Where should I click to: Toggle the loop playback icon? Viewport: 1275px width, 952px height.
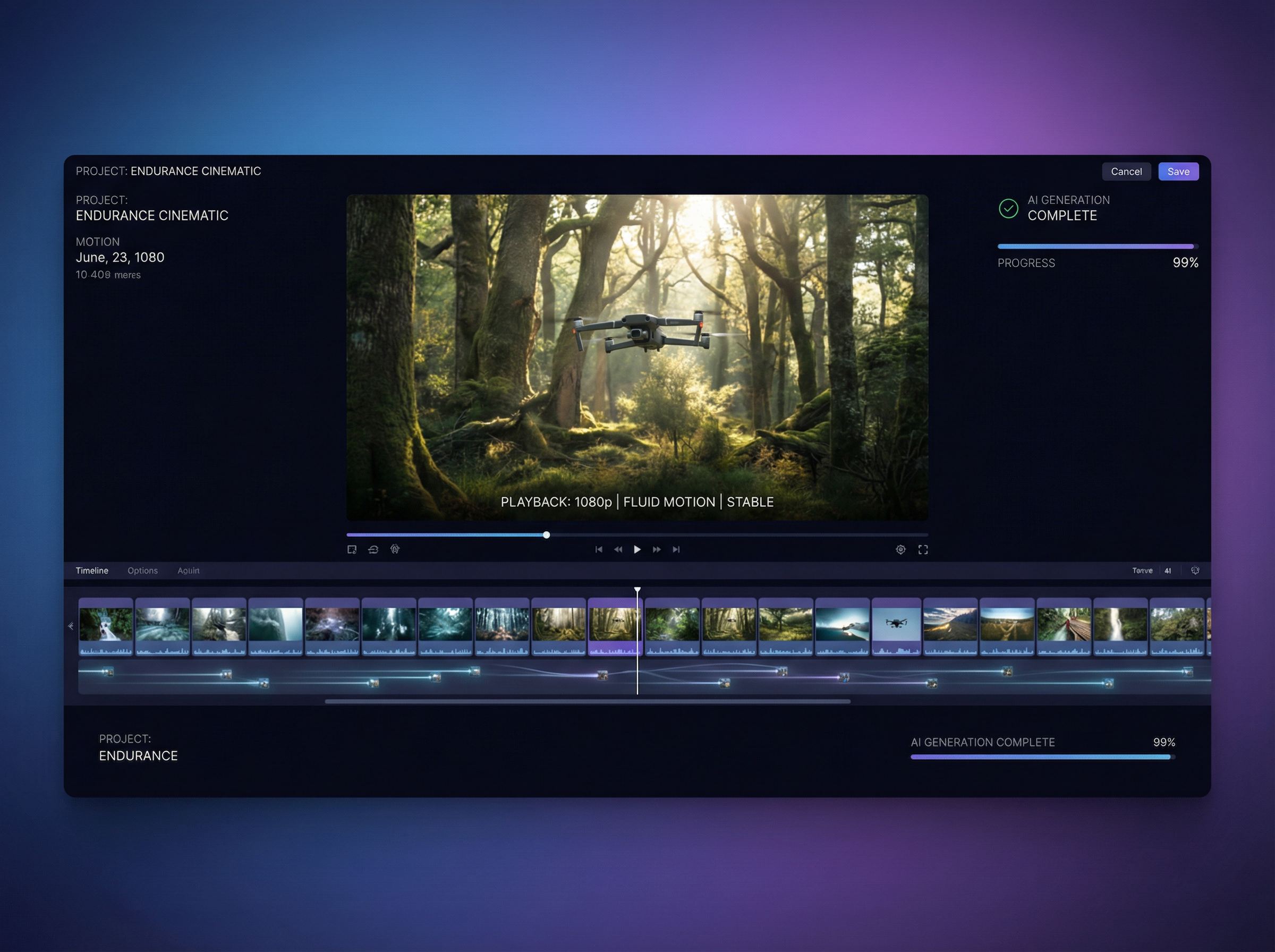tap(373, 549)
